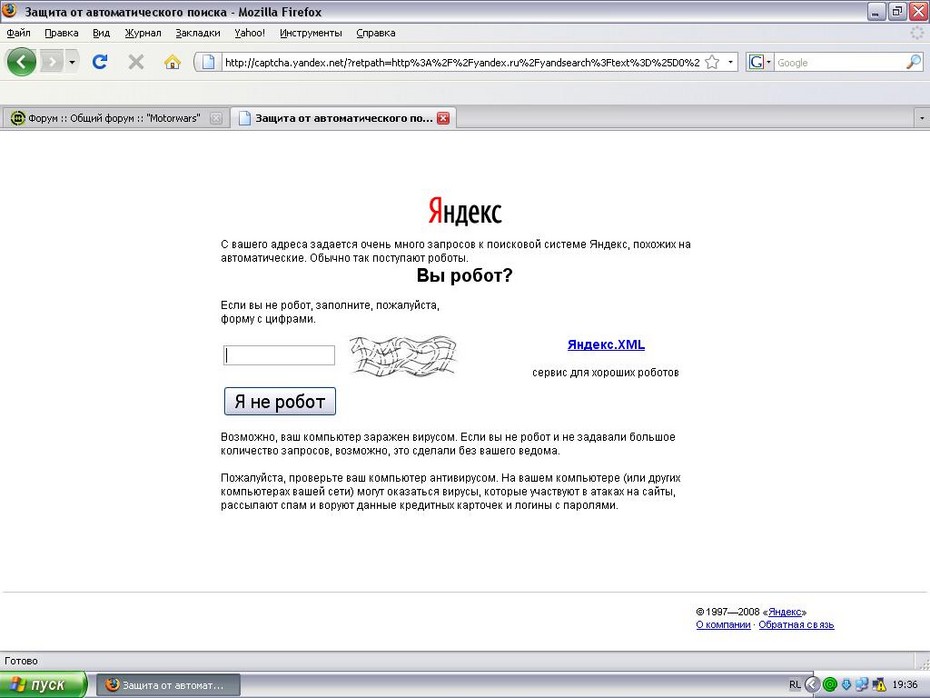Click the search magnifier icon
930x698 pixels.
coord(914,62)
